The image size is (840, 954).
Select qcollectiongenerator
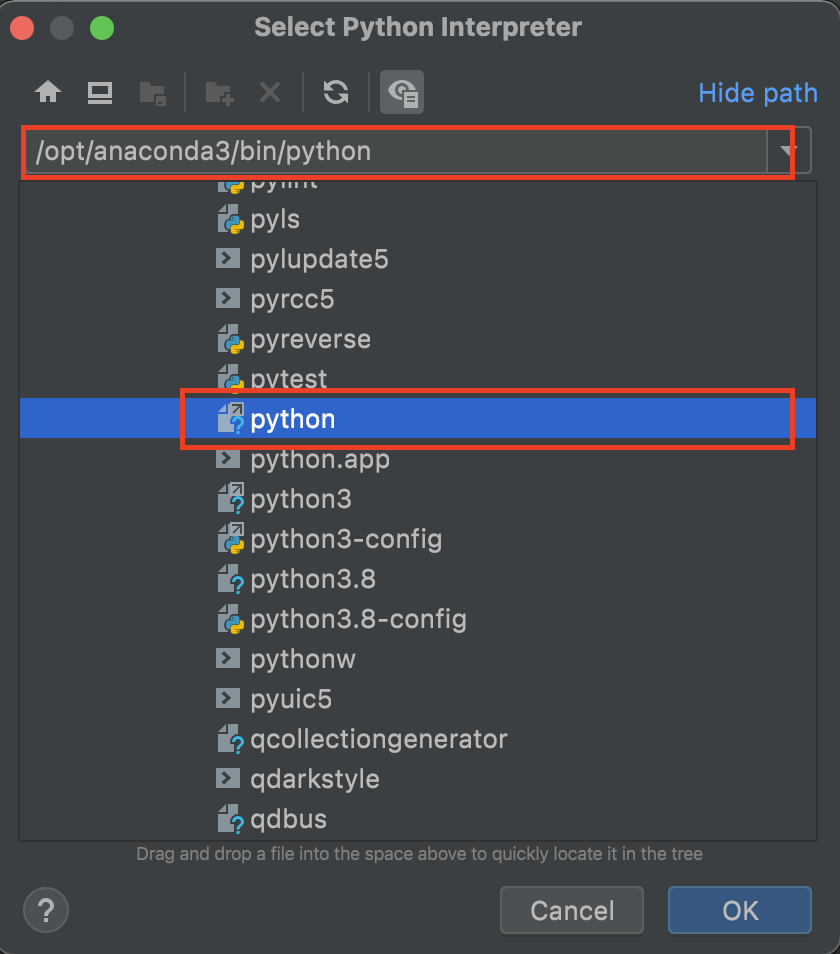click(378, 739)
